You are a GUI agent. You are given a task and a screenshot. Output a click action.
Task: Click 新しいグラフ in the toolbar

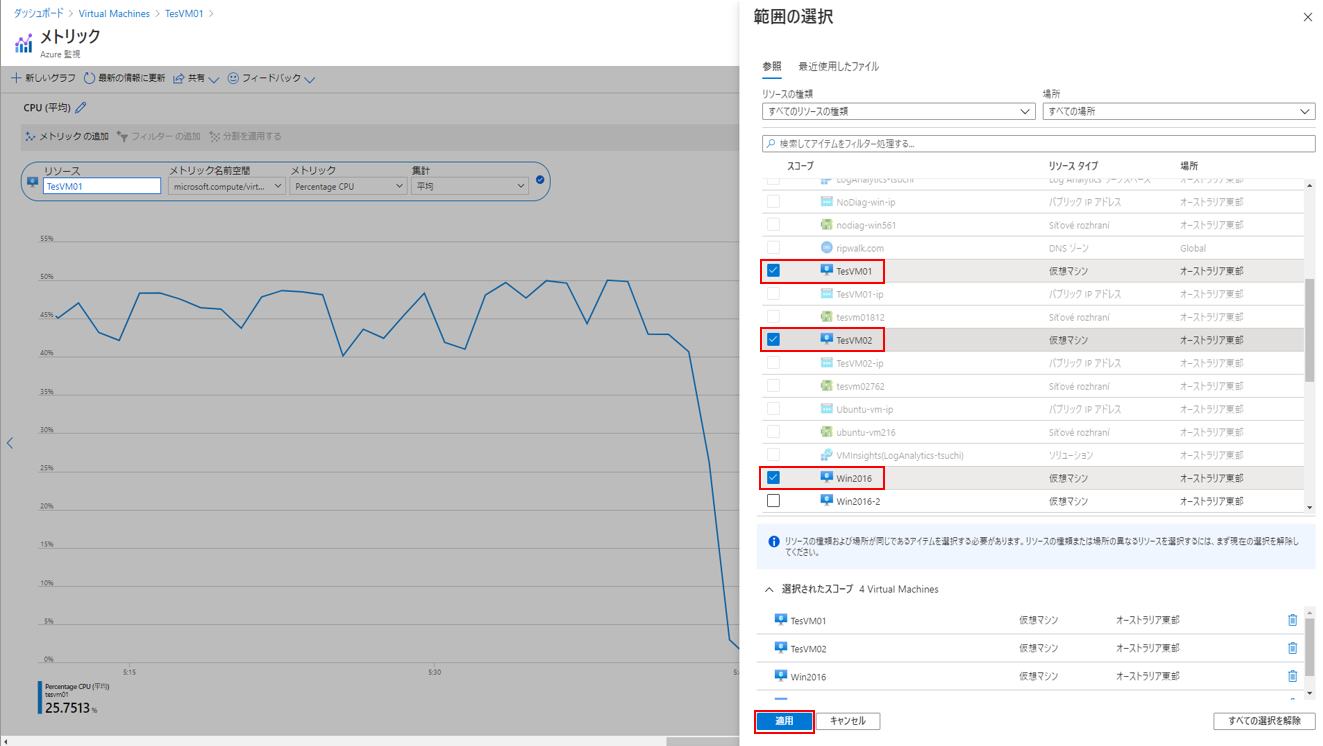(44, 78)
